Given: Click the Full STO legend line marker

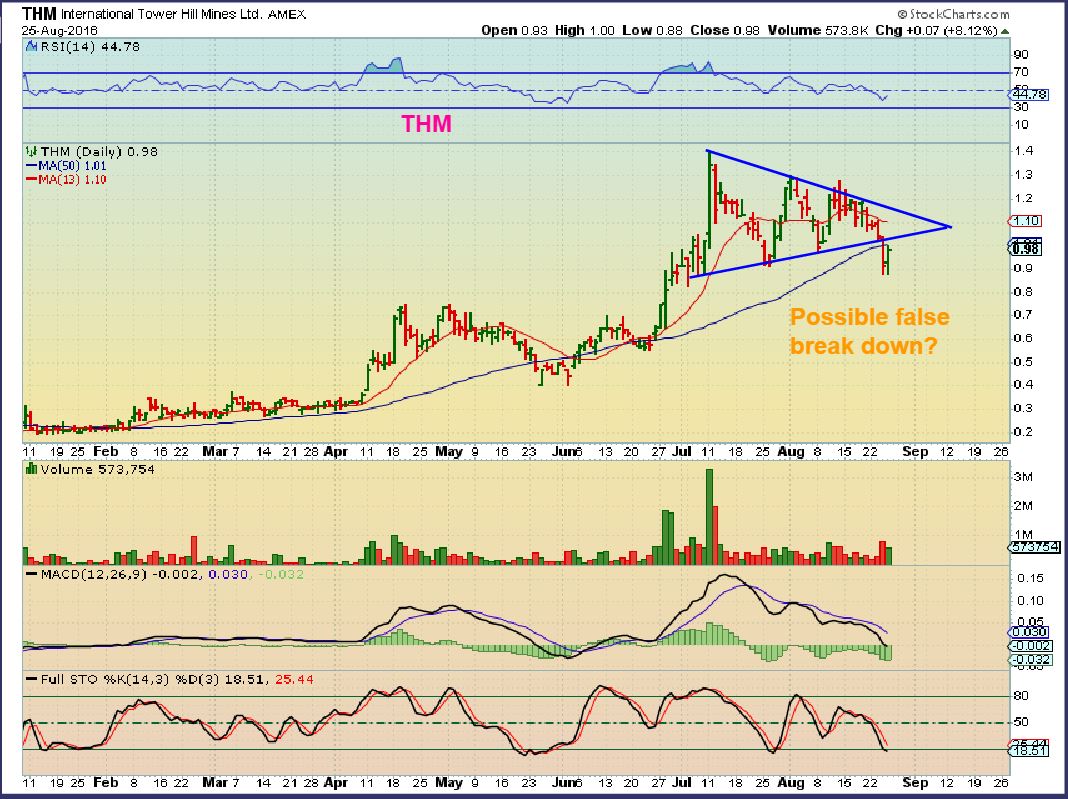Looking at the screenshot, I should tap(31, 679).
